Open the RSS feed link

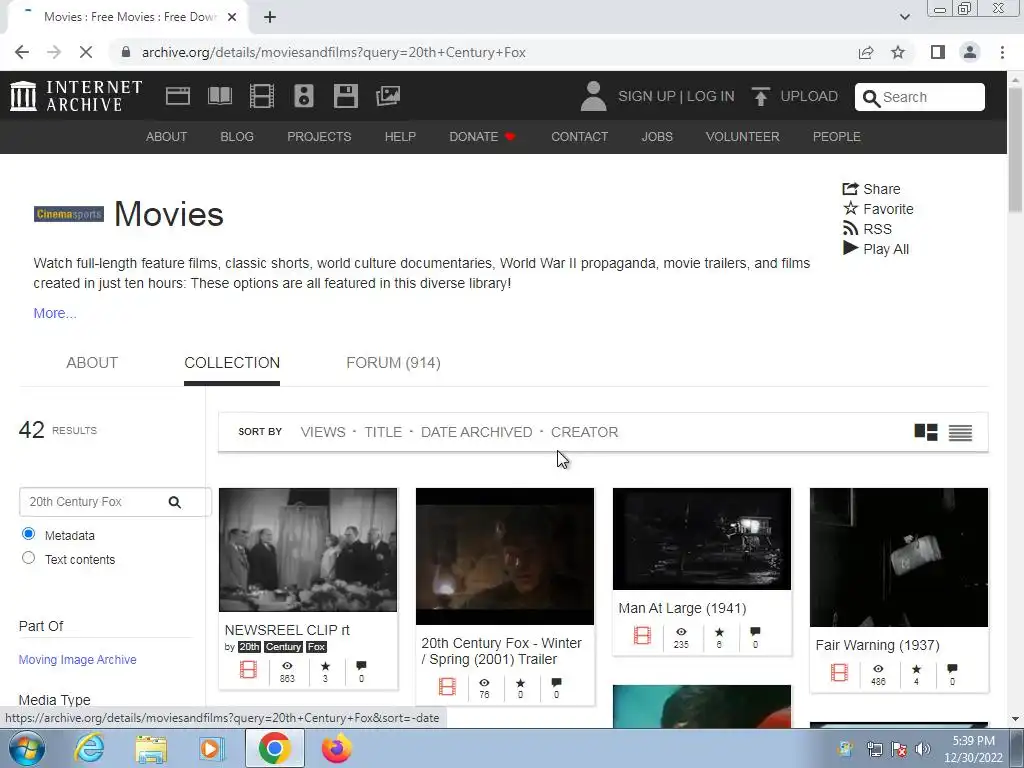coord(867,229)
